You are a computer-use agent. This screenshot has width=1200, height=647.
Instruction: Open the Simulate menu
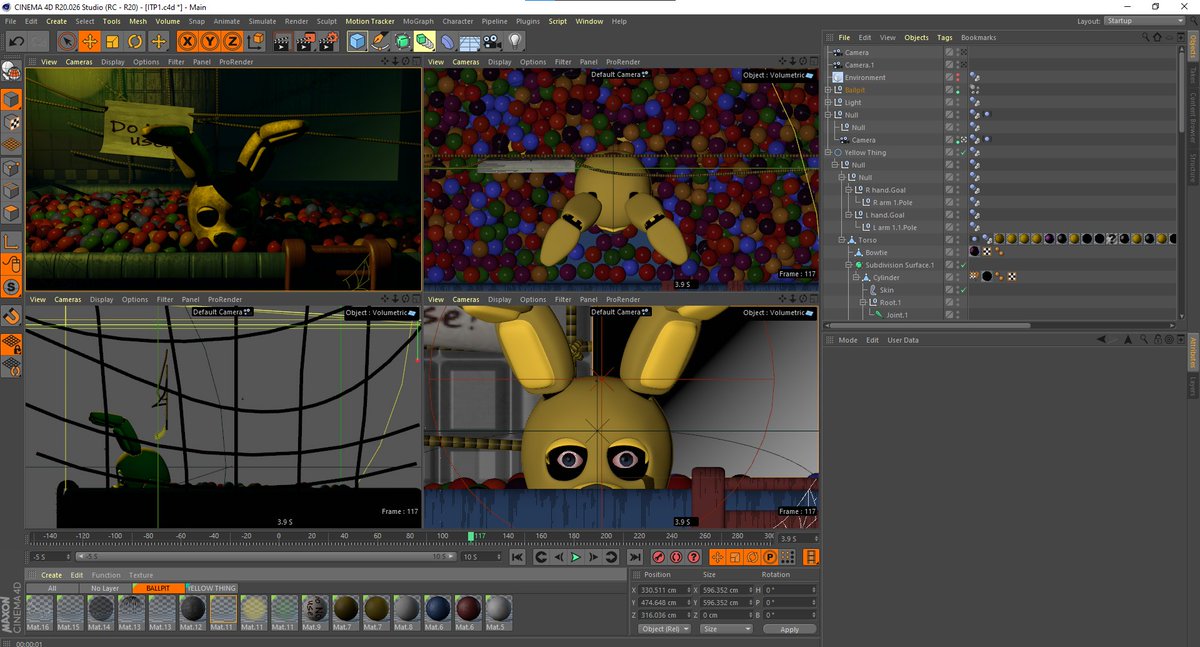click(263, 21)
